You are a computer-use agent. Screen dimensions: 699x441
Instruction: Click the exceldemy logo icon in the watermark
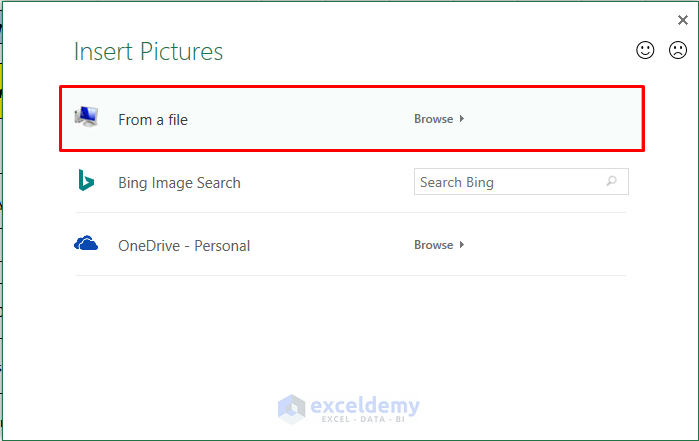point(292,408)
